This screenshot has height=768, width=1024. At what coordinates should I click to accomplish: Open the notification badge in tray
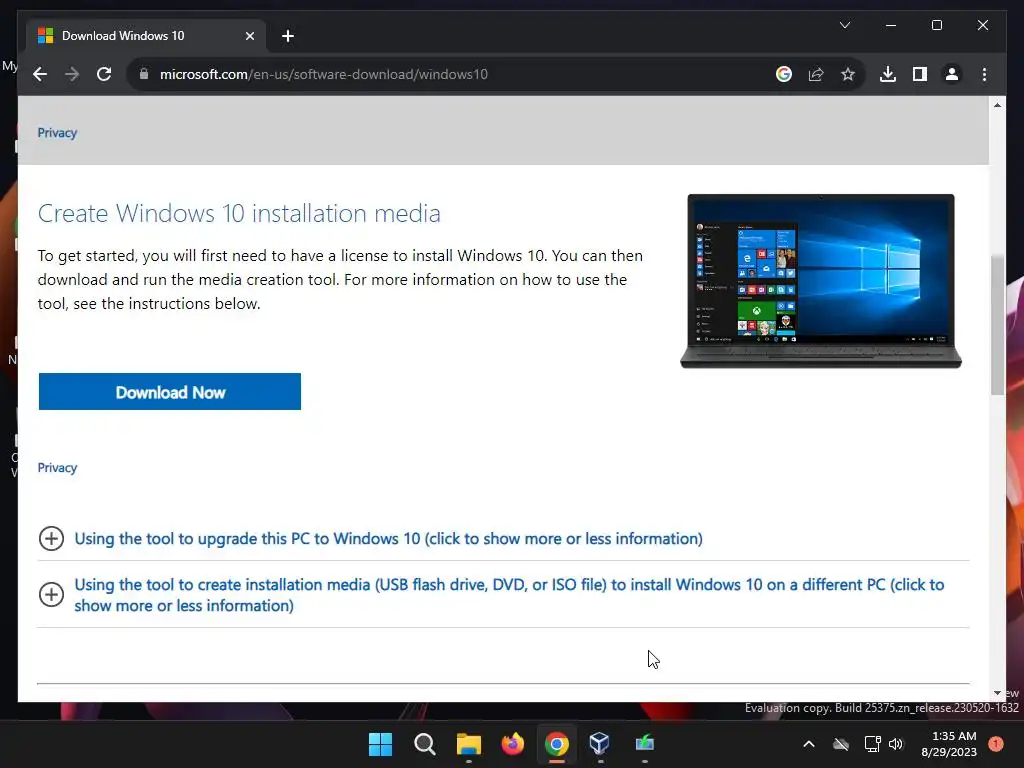[x=995, y=744]
